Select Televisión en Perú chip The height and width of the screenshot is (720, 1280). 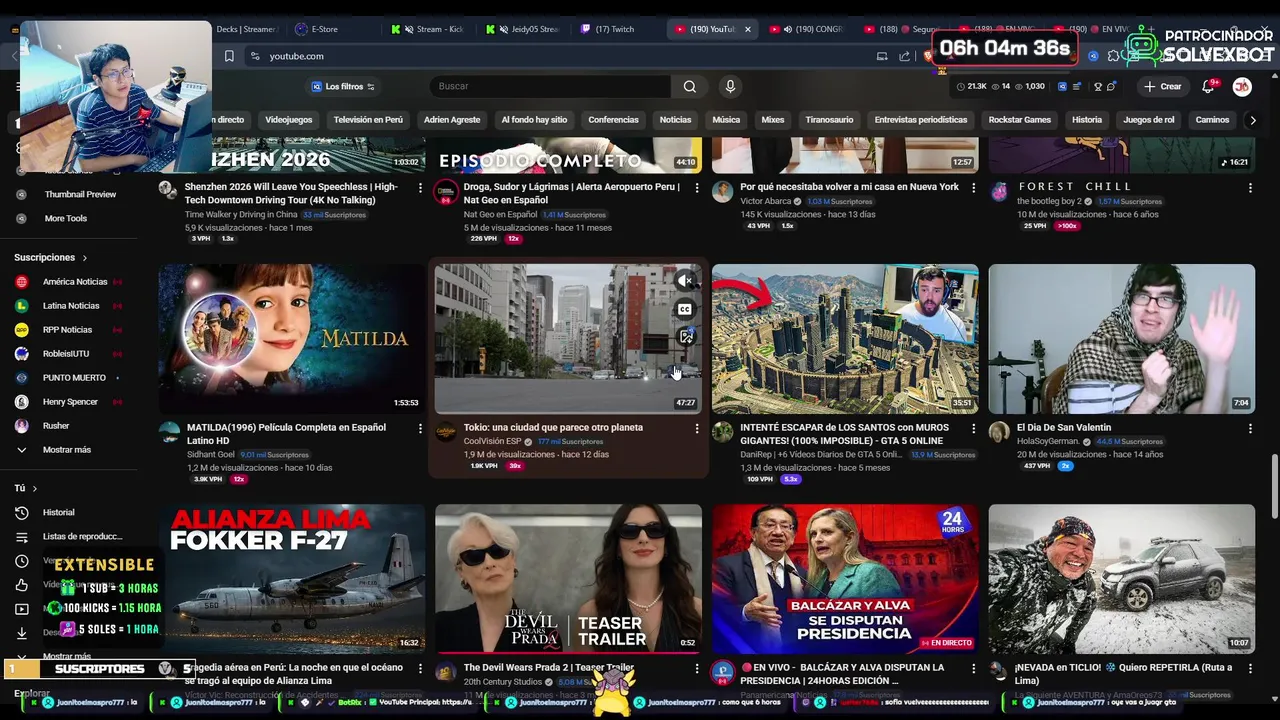[368, 120]
